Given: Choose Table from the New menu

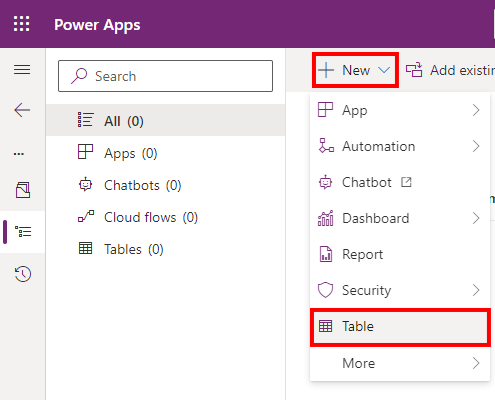Looking at the screenshot, I should coord(400,327).
